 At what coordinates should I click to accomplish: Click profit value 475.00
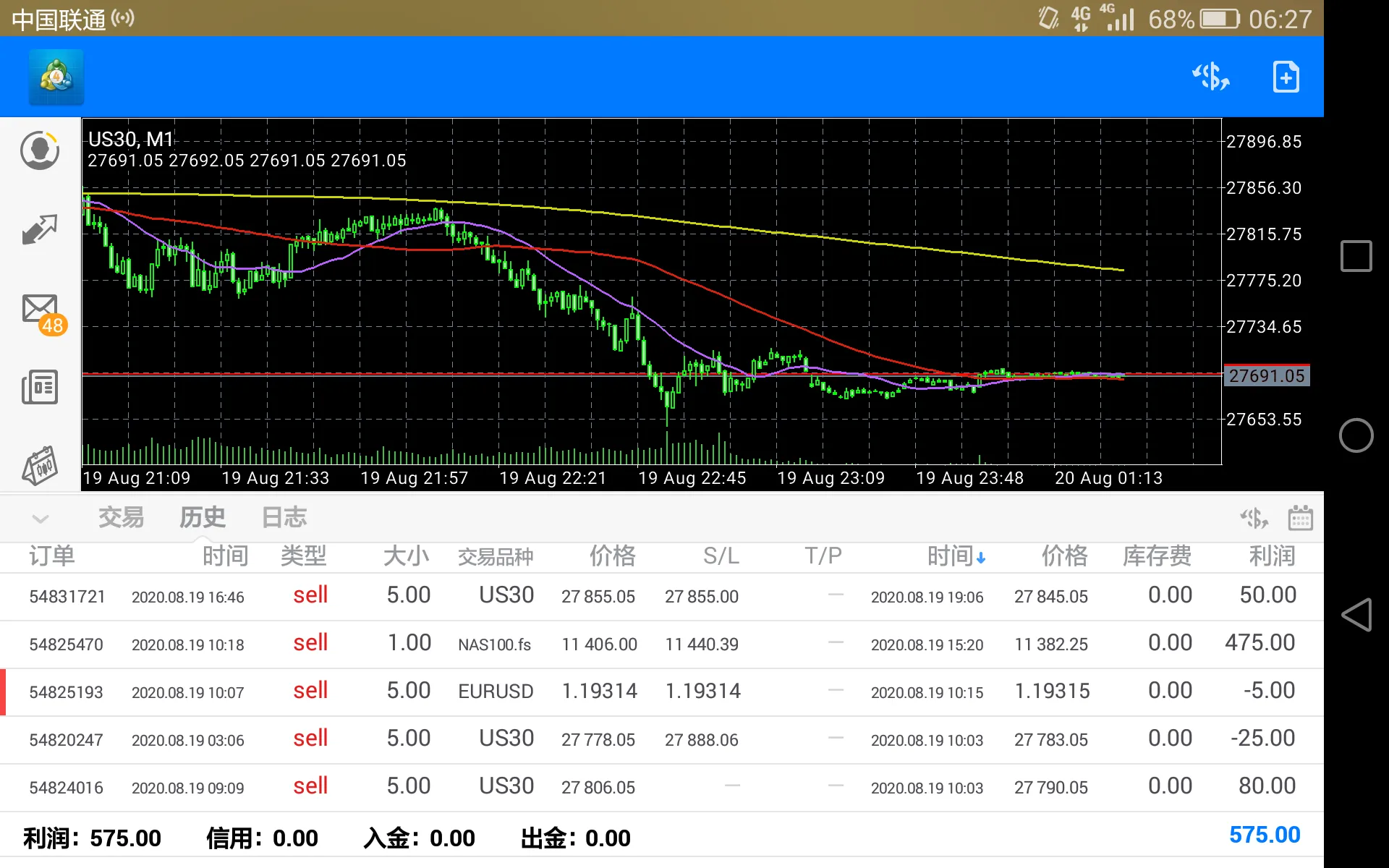[1260, 642]
